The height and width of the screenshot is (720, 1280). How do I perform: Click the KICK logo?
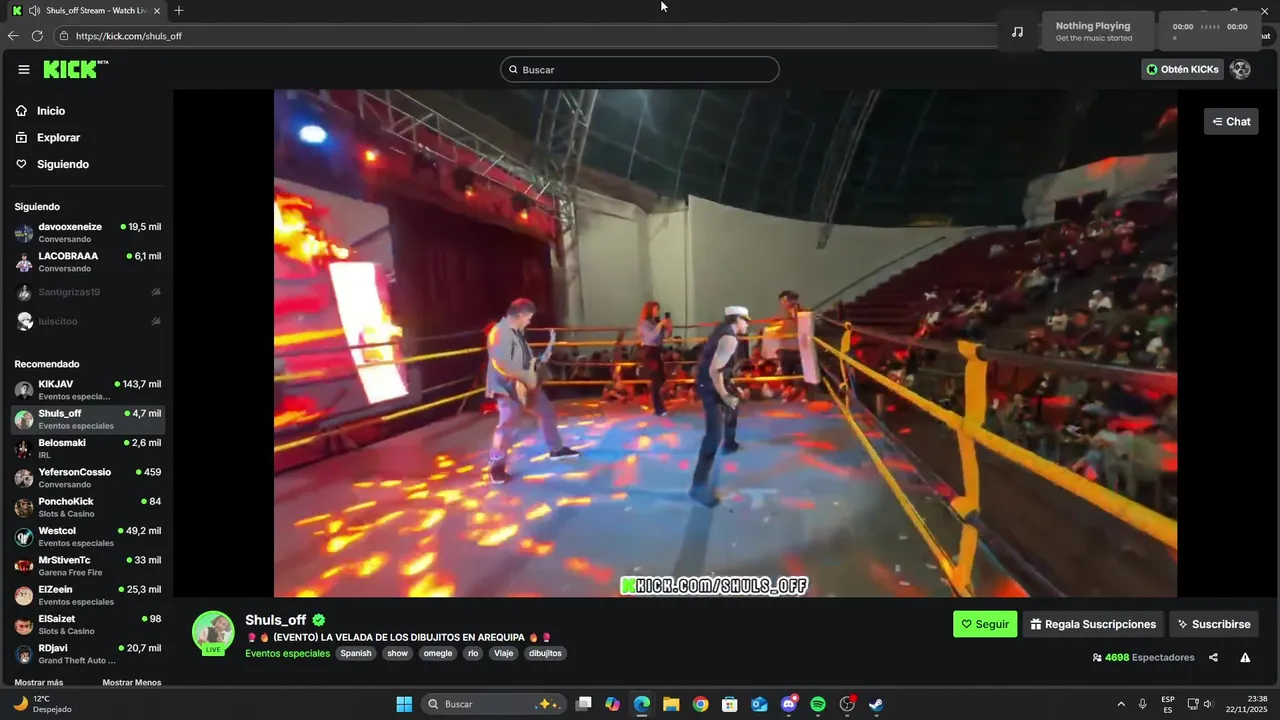[76, 69]
